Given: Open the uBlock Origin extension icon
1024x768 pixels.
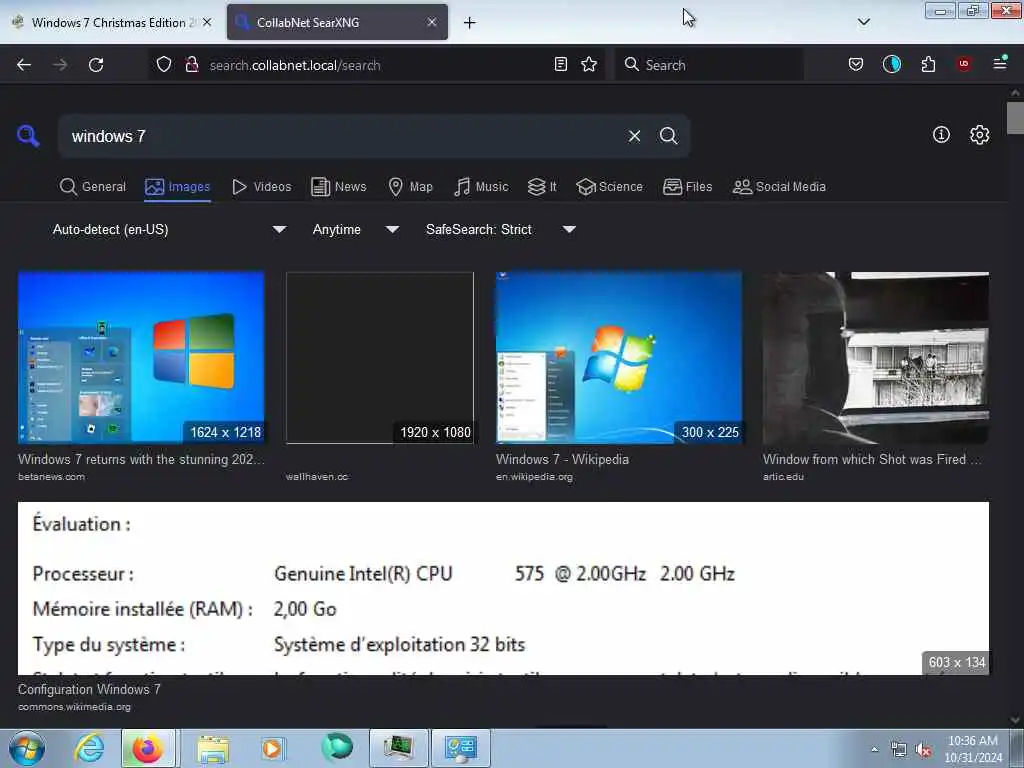Looking at the screenshot, I should coord(963,64).
